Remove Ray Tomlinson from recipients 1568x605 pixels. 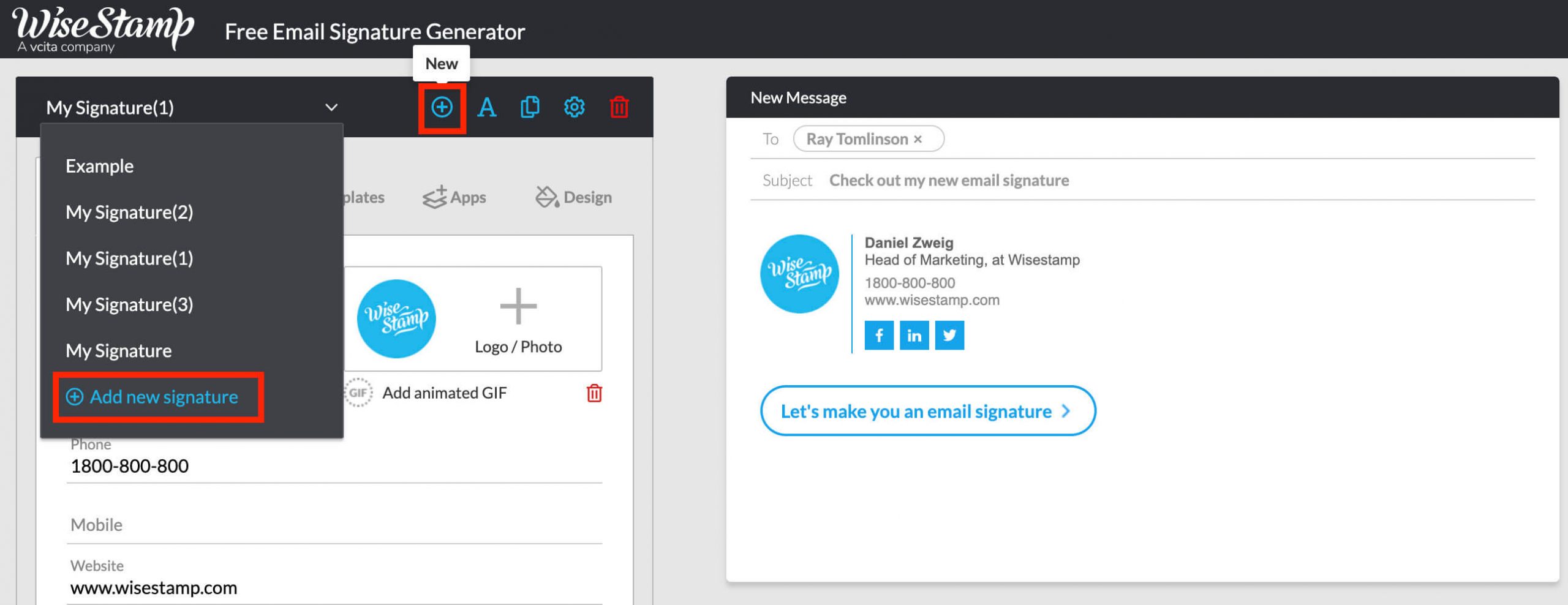point(918,139)
